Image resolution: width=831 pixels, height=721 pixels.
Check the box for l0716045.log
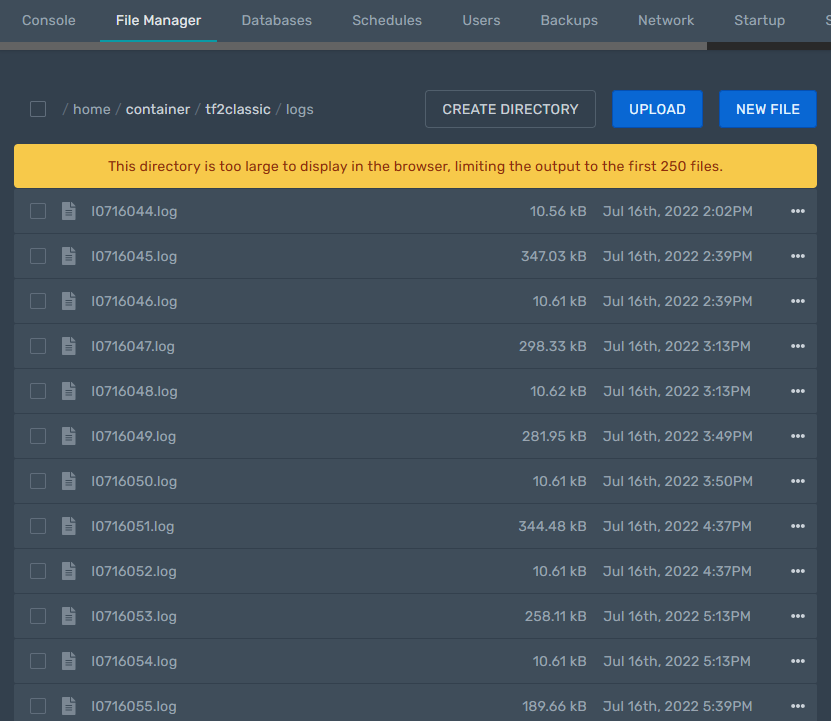click(38, 256)
